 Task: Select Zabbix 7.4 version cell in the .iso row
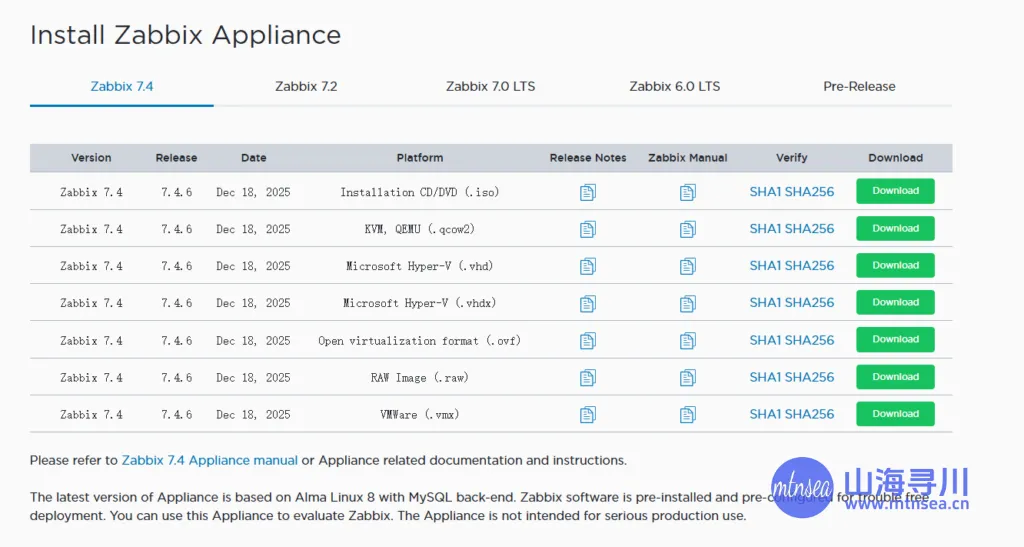coord(91,193)
